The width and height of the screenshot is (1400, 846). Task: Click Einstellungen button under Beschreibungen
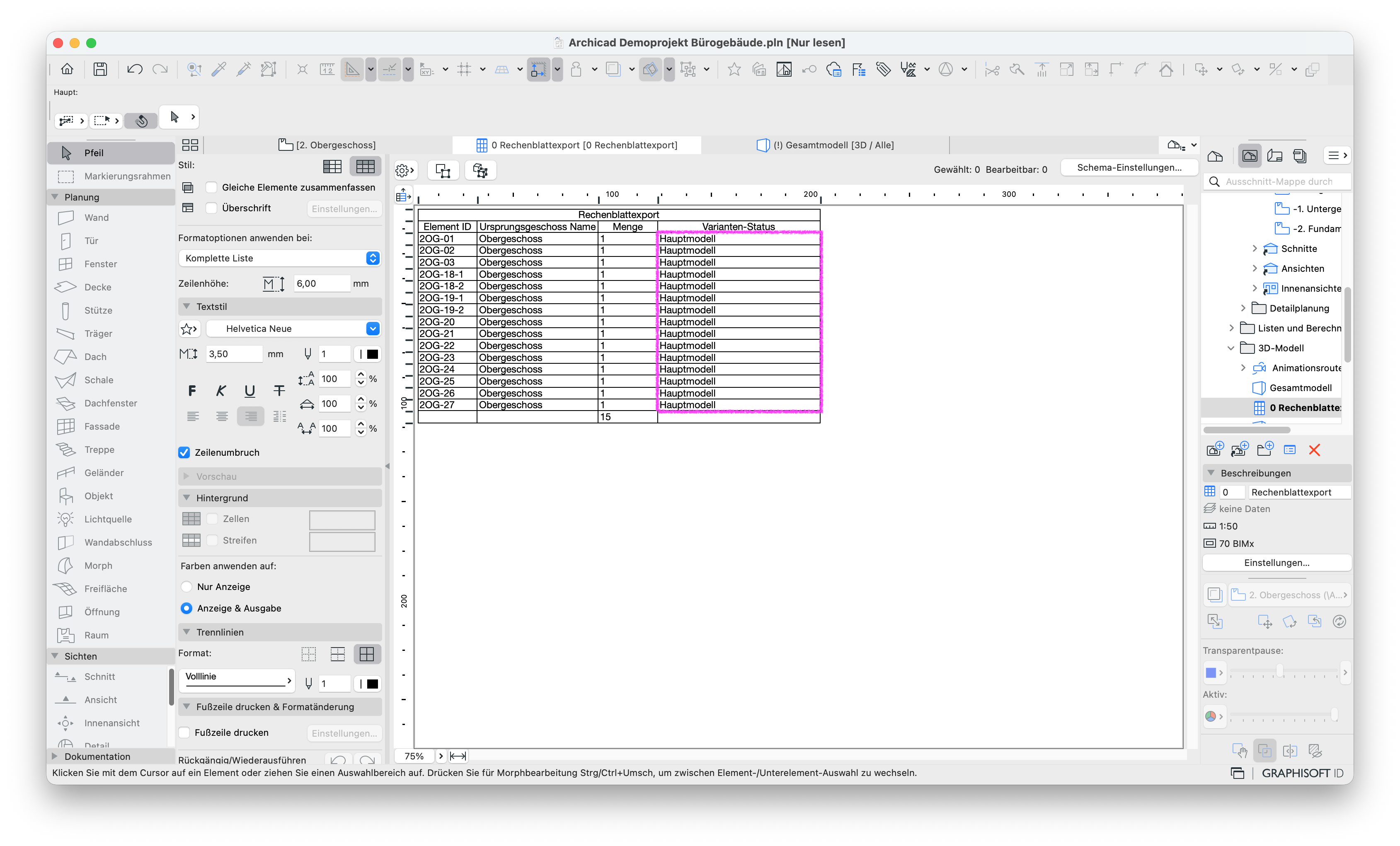coord(1277,563)
